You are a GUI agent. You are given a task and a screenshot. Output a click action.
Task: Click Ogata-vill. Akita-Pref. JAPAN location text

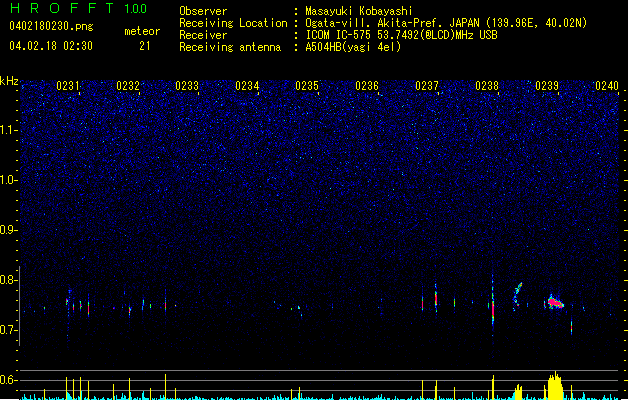coord(446,23)
